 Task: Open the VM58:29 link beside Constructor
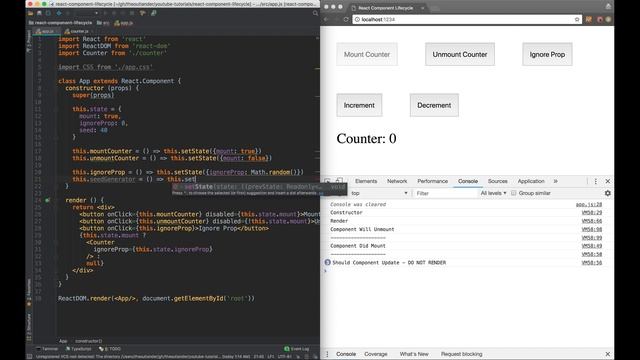pos(591,213)
